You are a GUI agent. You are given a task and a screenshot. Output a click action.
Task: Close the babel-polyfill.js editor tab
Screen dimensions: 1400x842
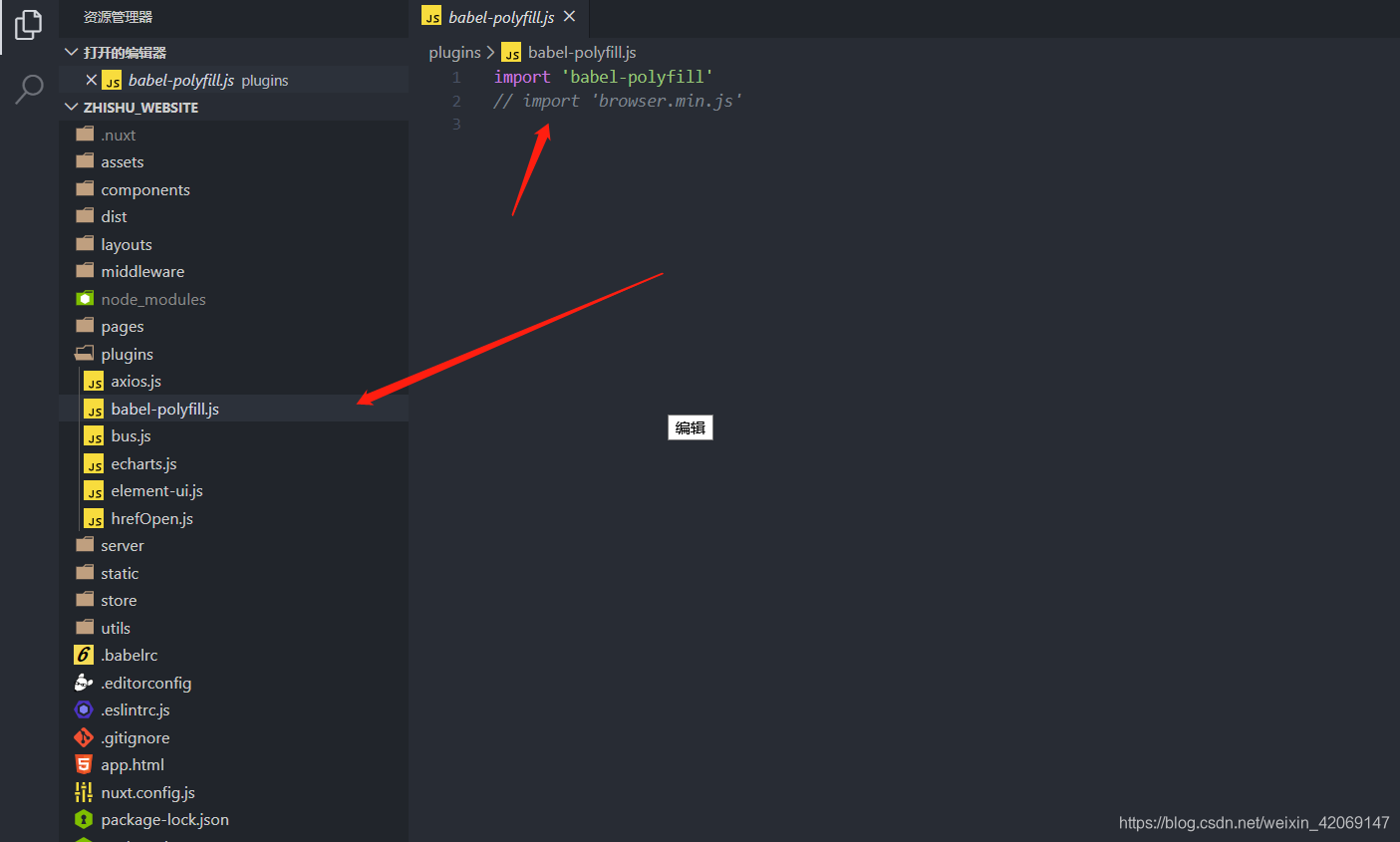coord(569,16)
